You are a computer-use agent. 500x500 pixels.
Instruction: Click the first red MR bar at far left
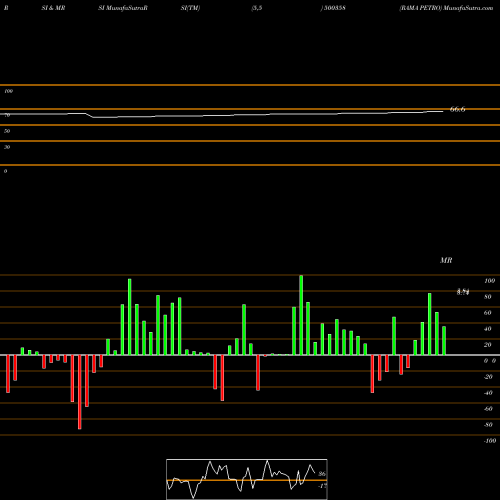click(8, 374)
